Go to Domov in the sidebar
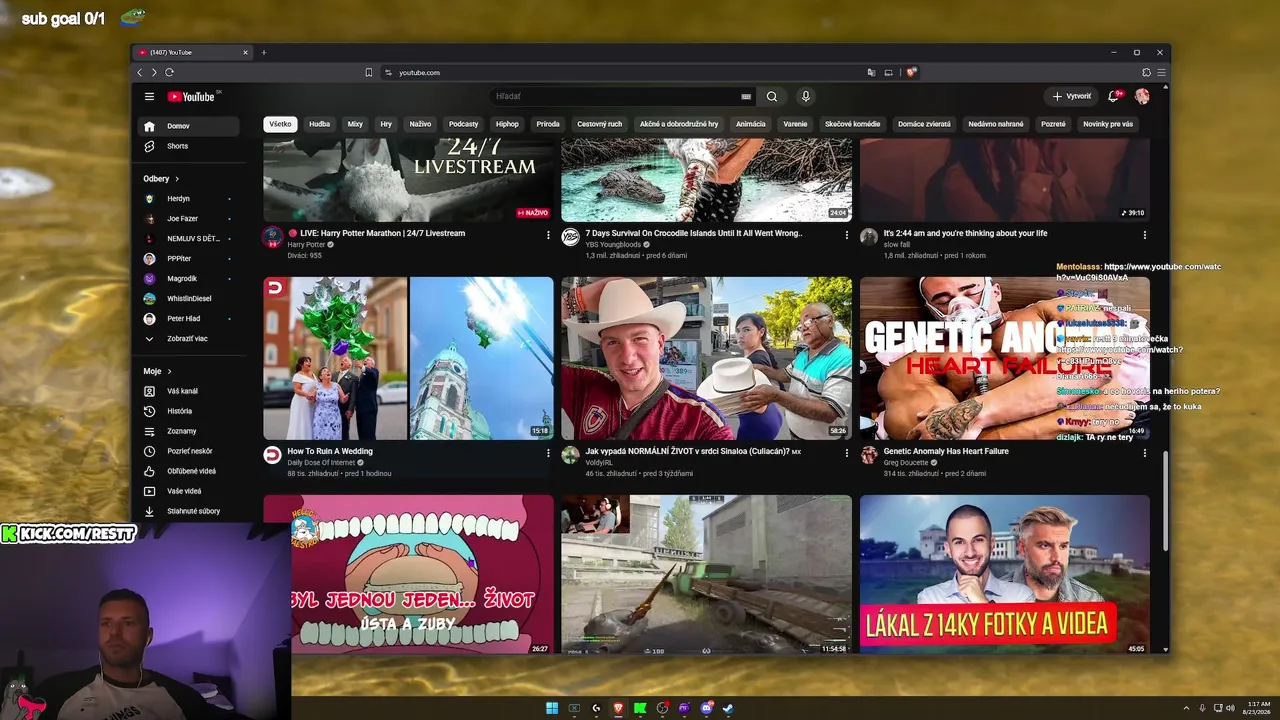Viewport: 1280px width, 720px height. pyautogui.click(x=189, y=126)
